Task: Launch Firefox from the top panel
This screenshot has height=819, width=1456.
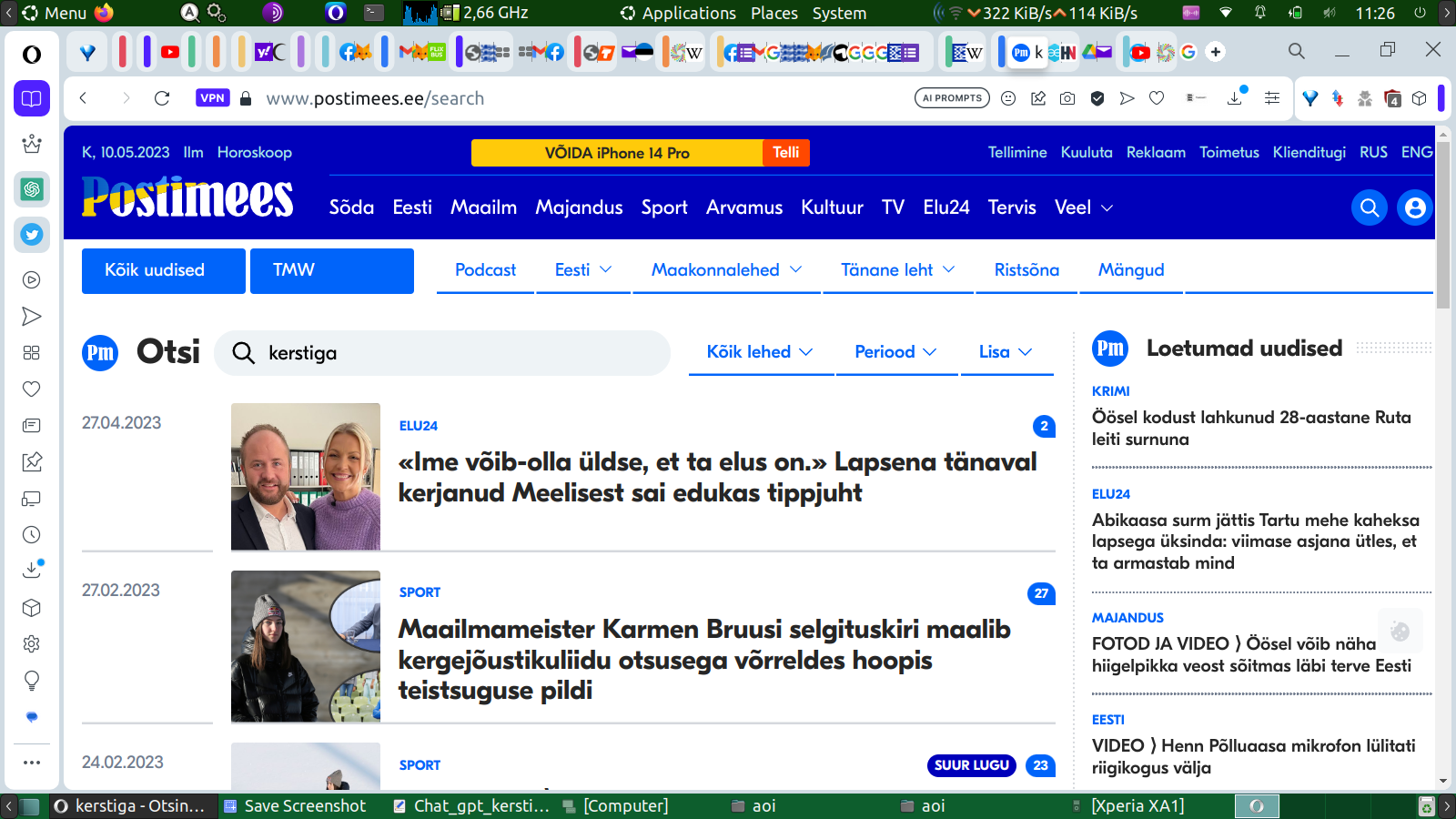Action: 105,13
